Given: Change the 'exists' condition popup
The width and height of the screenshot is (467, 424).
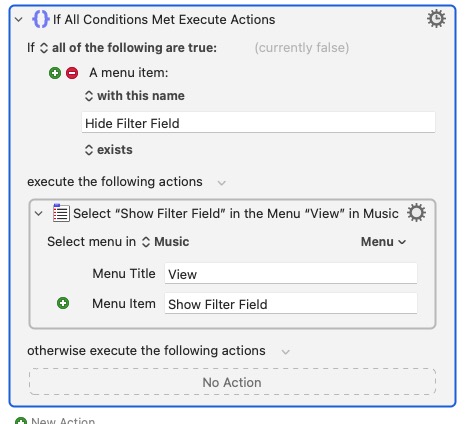Looking at the screenshot, I should coord(108,150).
